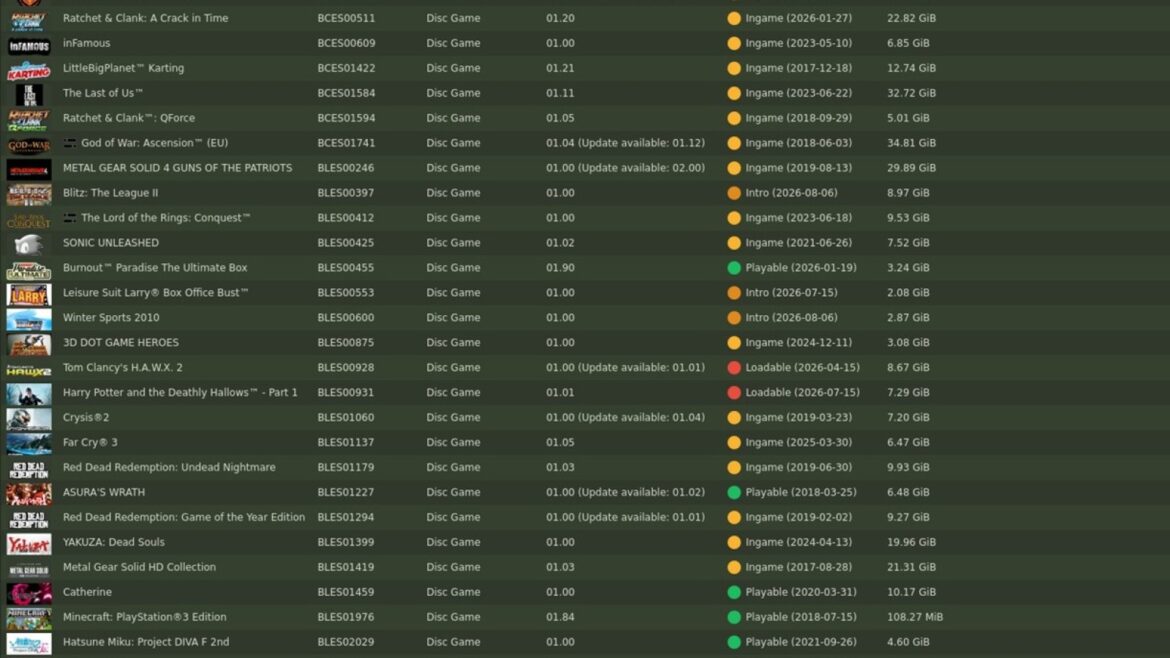
Task: Click the Catherine game icon
Action: pyautogui.click(x=29, y=595)
